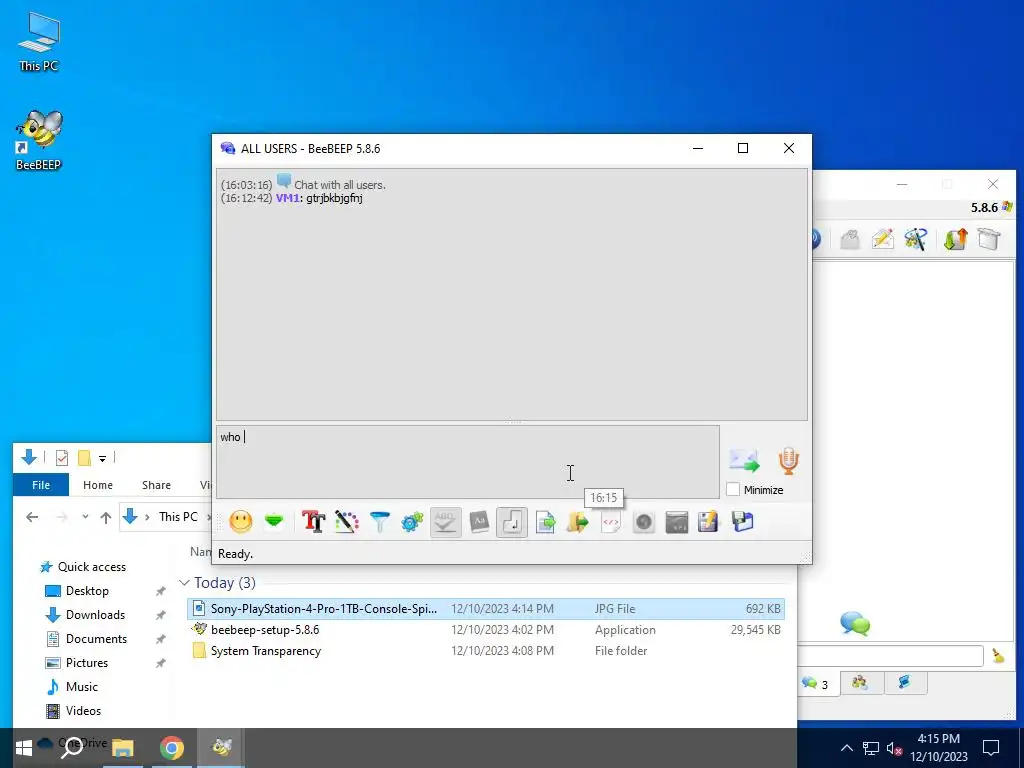
Task: Toggle the Aa dictionary book icon
Action: pyautogui.click(x=479, y=522)
